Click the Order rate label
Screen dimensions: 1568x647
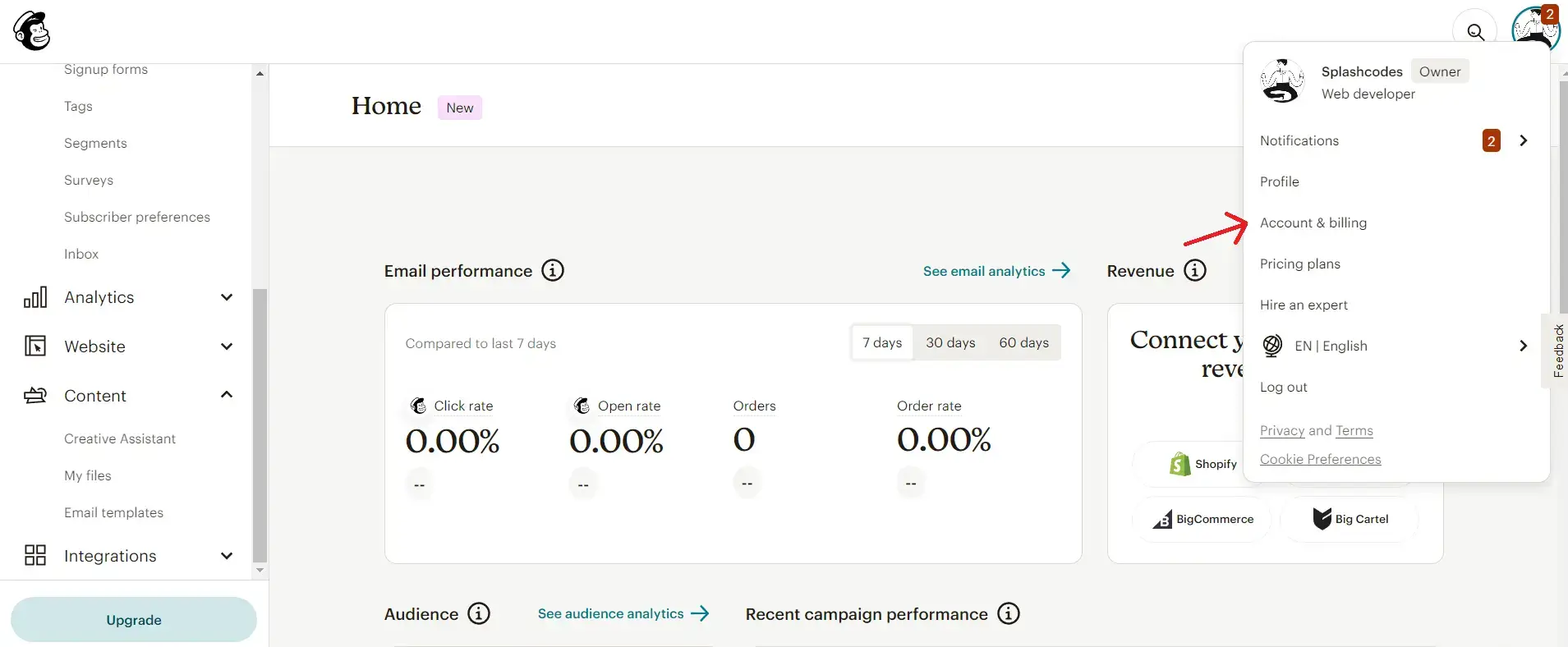[x=929, y=406]
